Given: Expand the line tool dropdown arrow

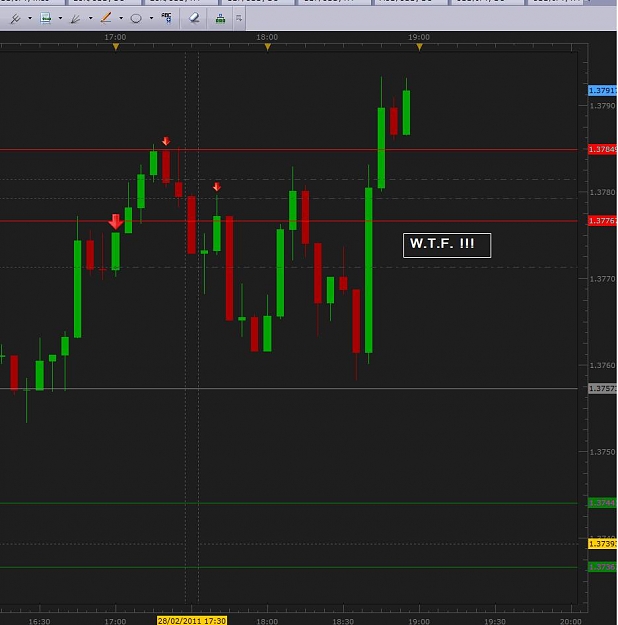Looking at the screenshot, I should 121,18.
